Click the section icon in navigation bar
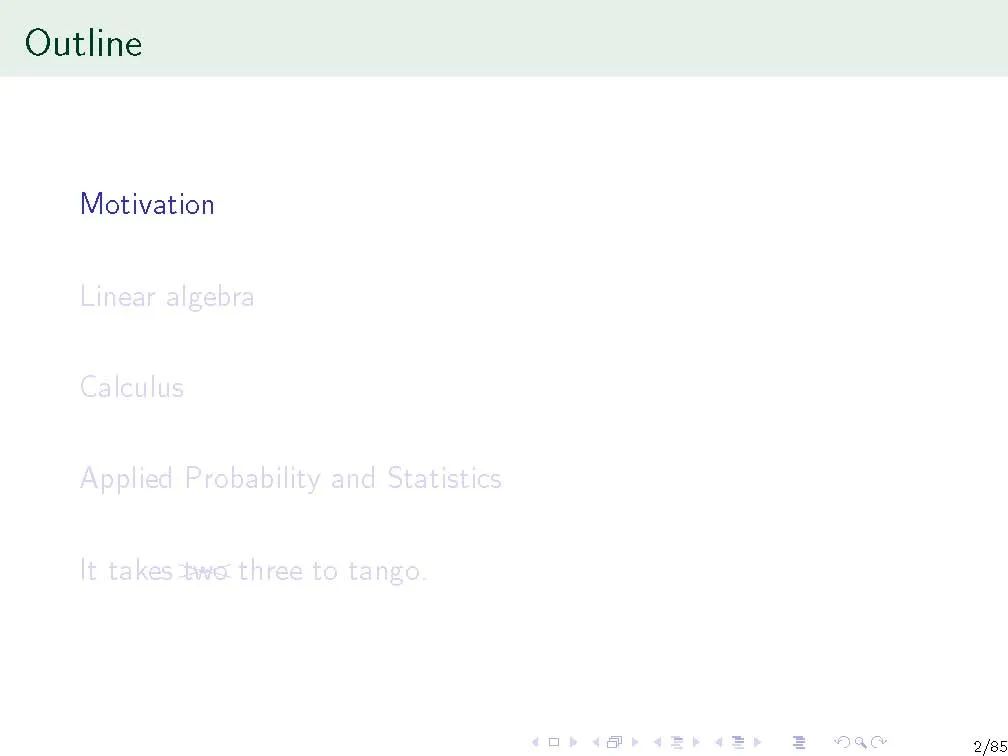This screenshot has width=1008, height=756. (737, 742)
